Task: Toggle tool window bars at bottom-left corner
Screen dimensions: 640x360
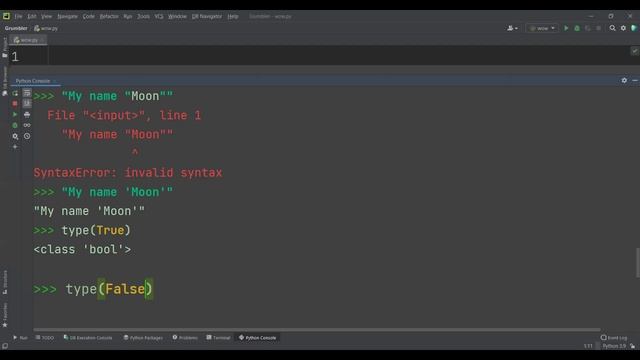Action: click(5, 346)
